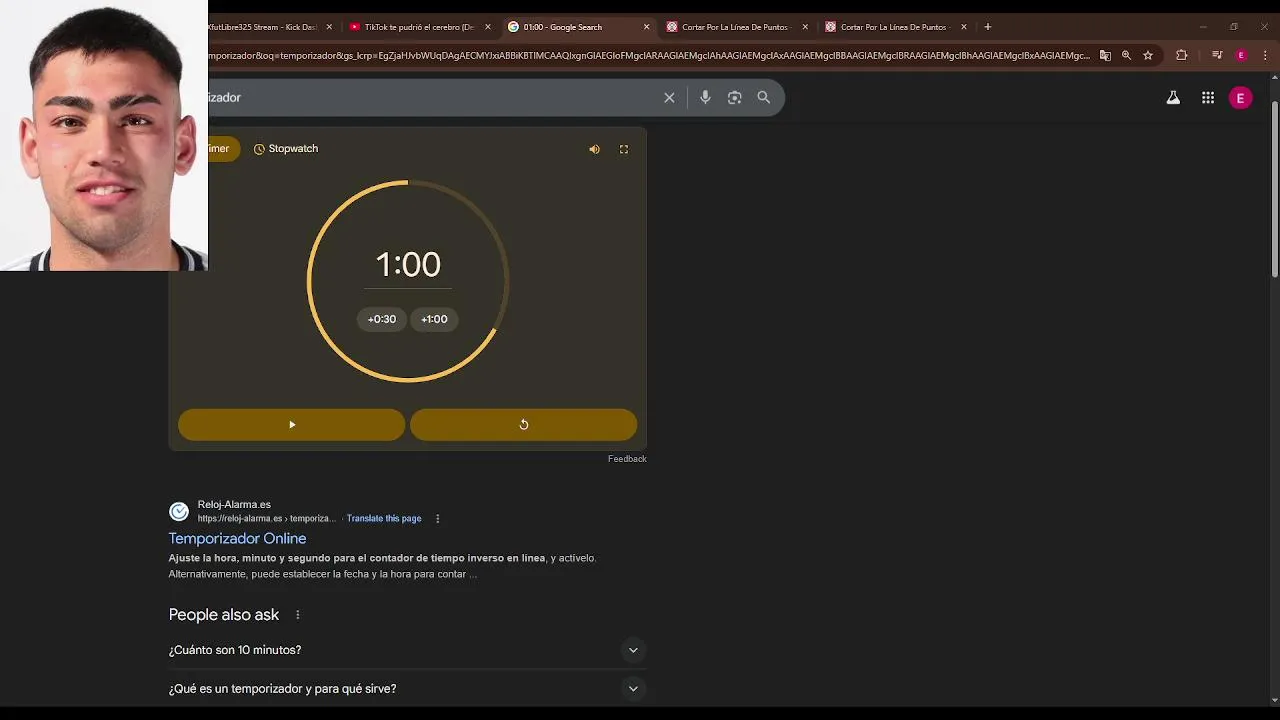Viewport: 1280px width, 720px height.
Task: Select the 01:00 - Google Search tab
Action: 577,27
